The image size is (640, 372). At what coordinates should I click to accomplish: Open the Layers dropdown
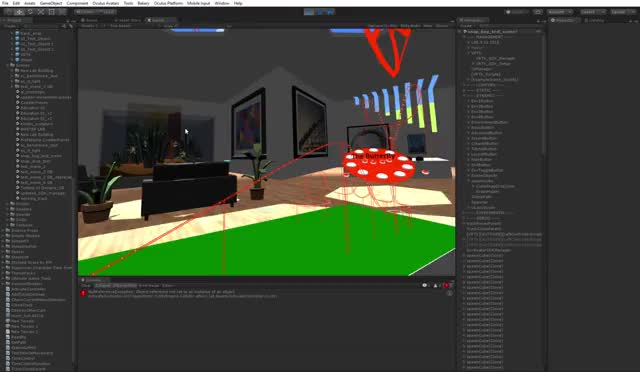[593, 12]
